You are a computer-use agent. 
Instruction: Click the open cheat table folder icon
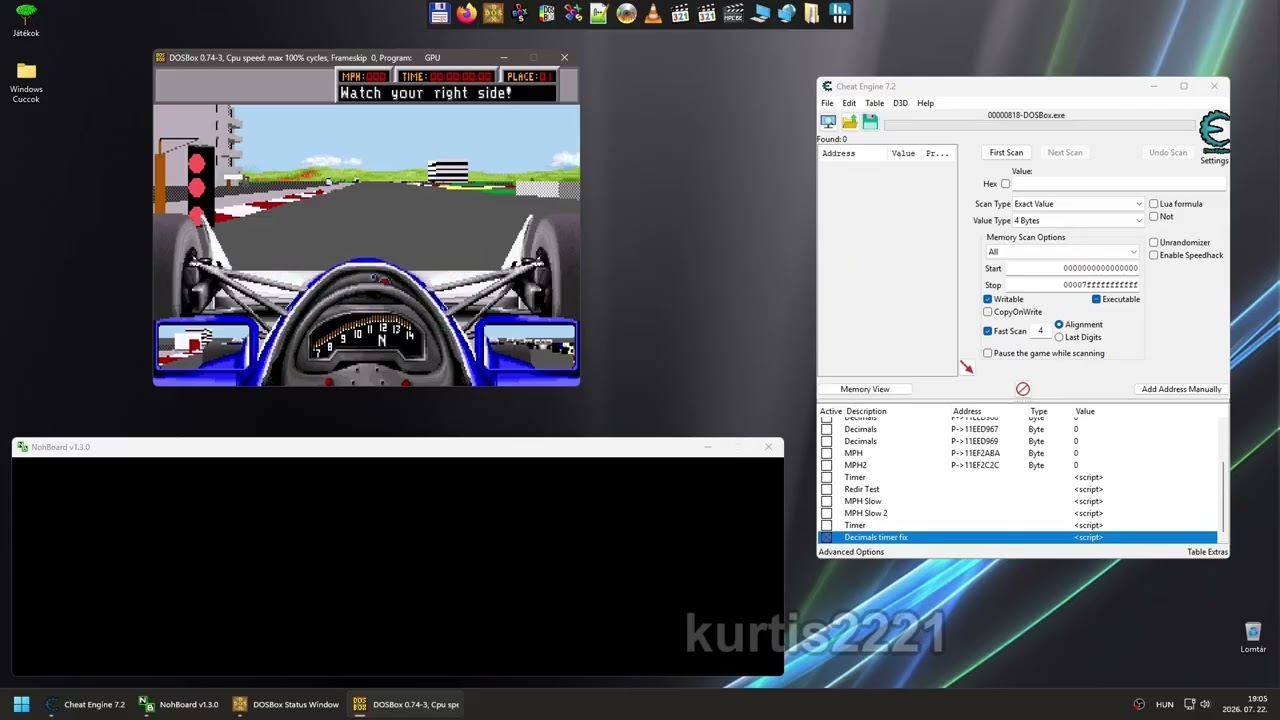(849, 122)
